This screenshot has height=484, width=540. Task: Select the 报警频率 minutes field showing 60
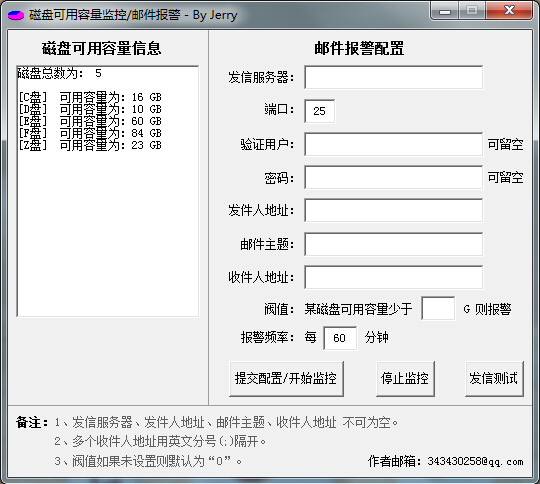pyautogui.click(x=340, y=338)
